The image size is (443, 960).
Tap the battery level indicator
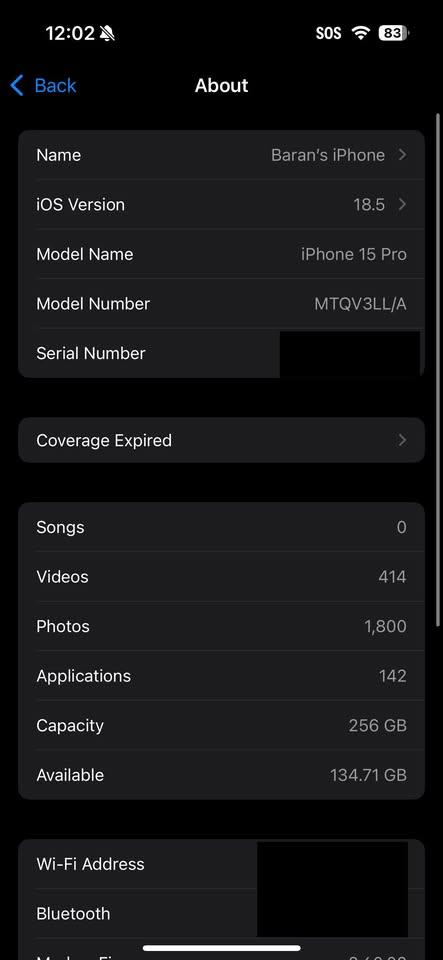pos(393,33)
